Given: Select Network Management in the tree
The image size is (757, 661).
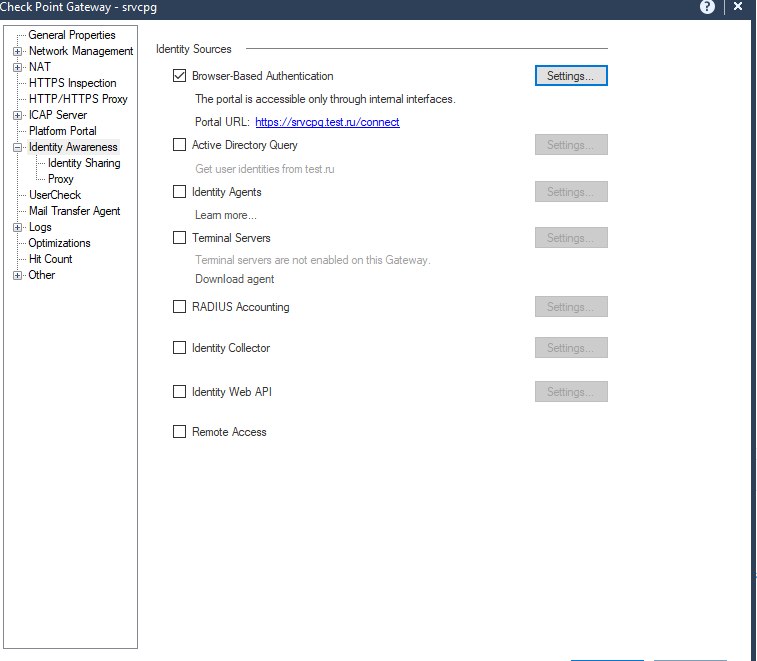Looking at the screenshot, I should tap(81, 51).
